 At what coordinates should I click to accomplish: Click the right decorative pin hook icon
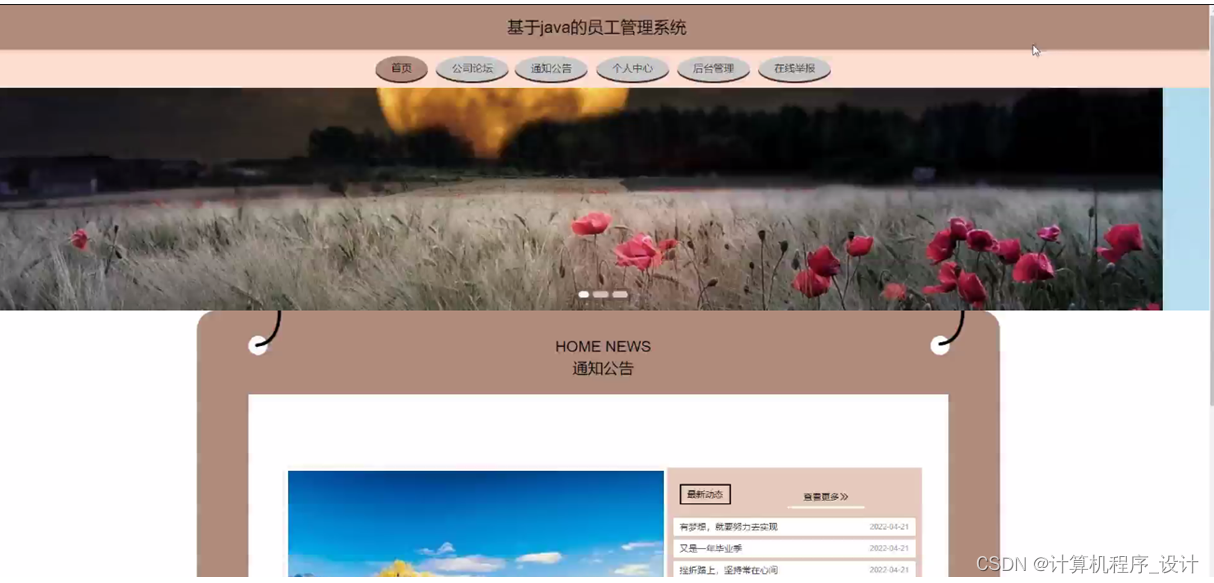[x=940, y=345]
